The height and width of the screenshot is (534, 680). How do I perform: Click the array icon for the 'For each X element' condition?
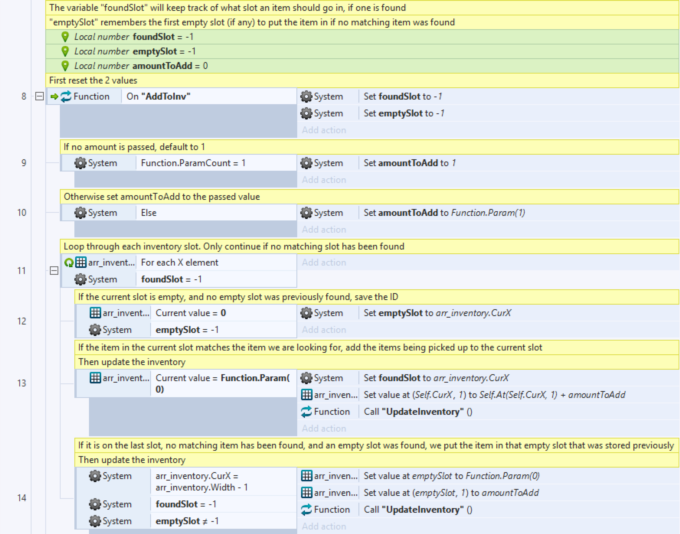[81, 263]
